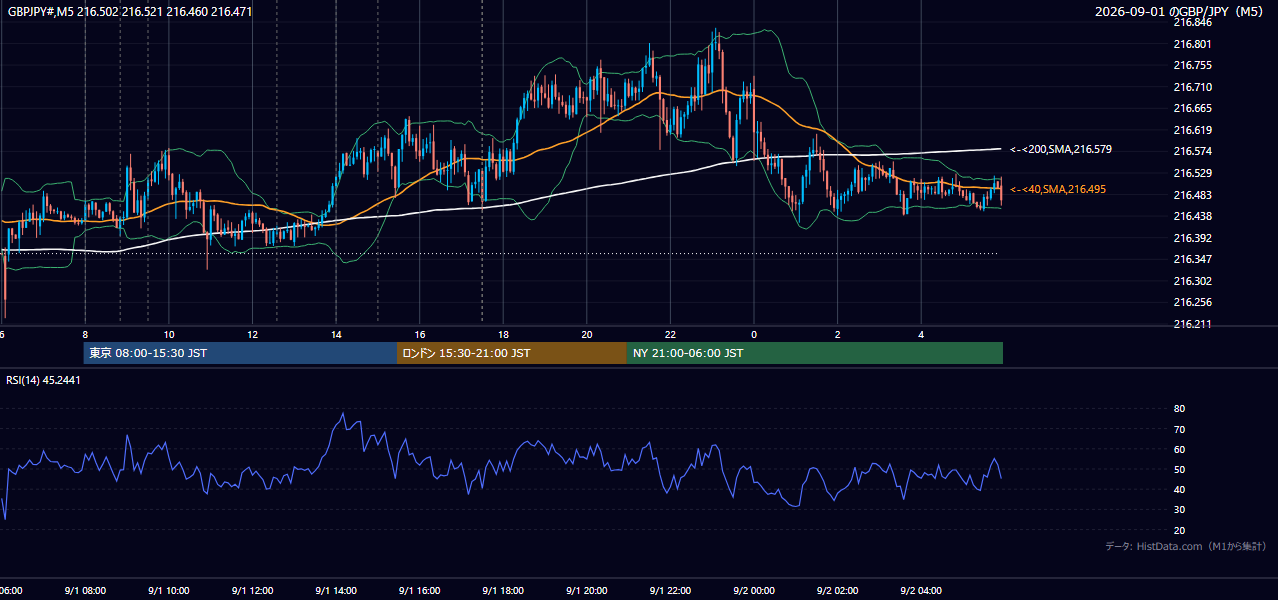Click the GBPJPY#,M5 chart title text

pos(130,12)
